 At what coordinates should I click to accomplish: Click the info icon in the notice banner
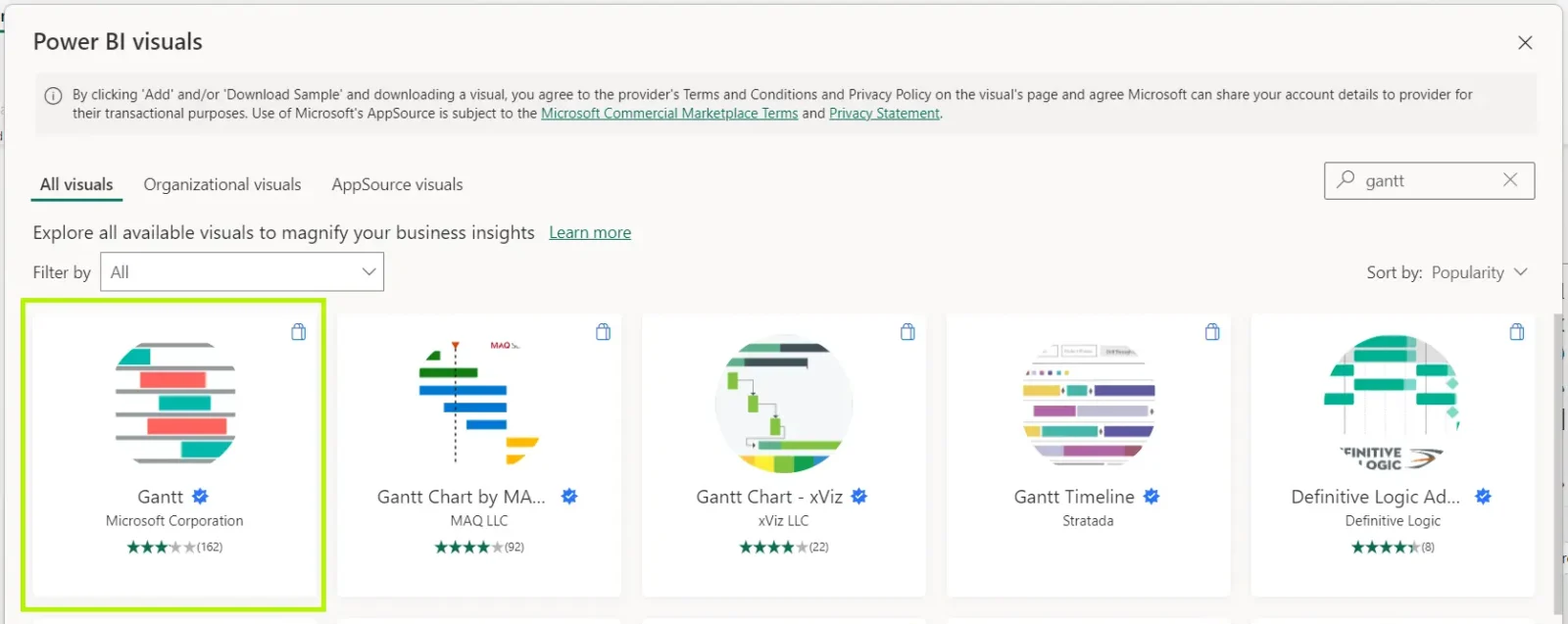(53, 95)
